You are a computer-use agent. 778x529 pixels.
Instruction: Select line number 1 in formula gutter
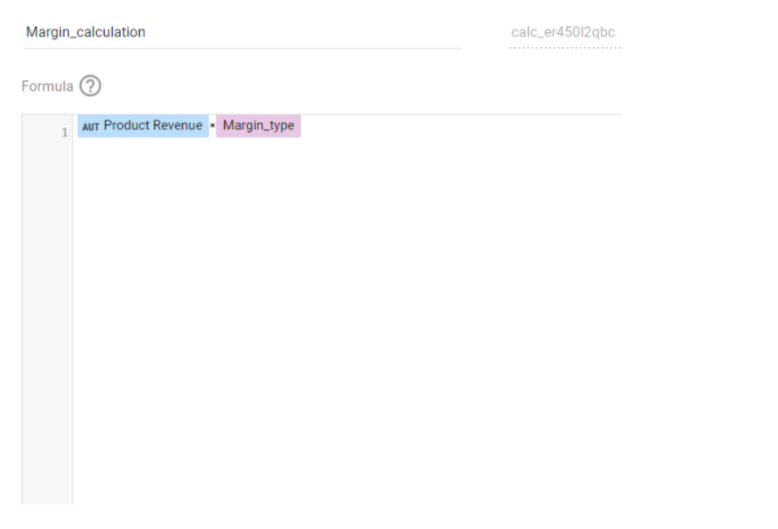click(x=65, y=132)
